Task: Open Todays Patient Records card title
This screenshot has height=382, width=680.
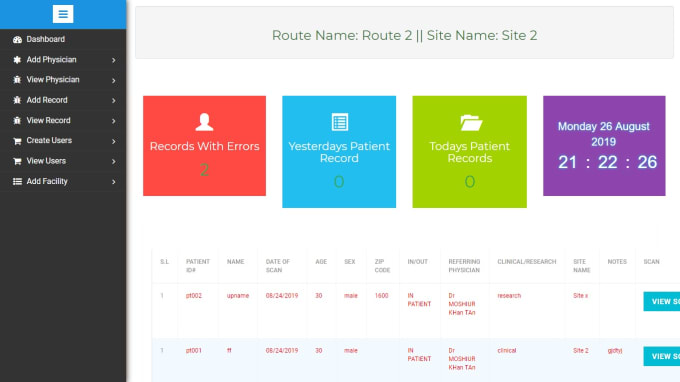Action: (x=470, y=152)
